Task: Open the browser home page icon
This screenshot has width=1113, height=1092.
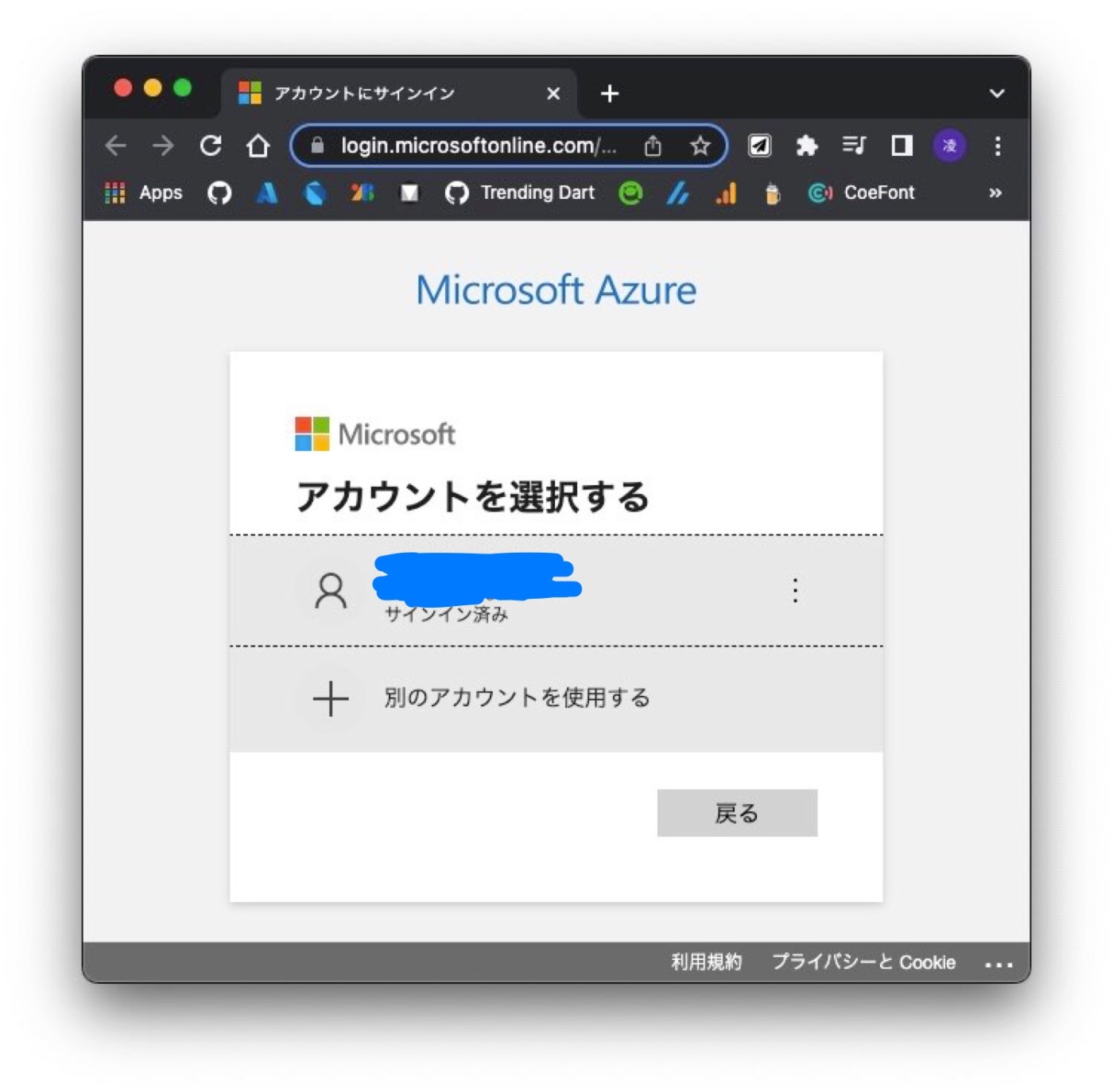Action: click(x=258, y=146)
